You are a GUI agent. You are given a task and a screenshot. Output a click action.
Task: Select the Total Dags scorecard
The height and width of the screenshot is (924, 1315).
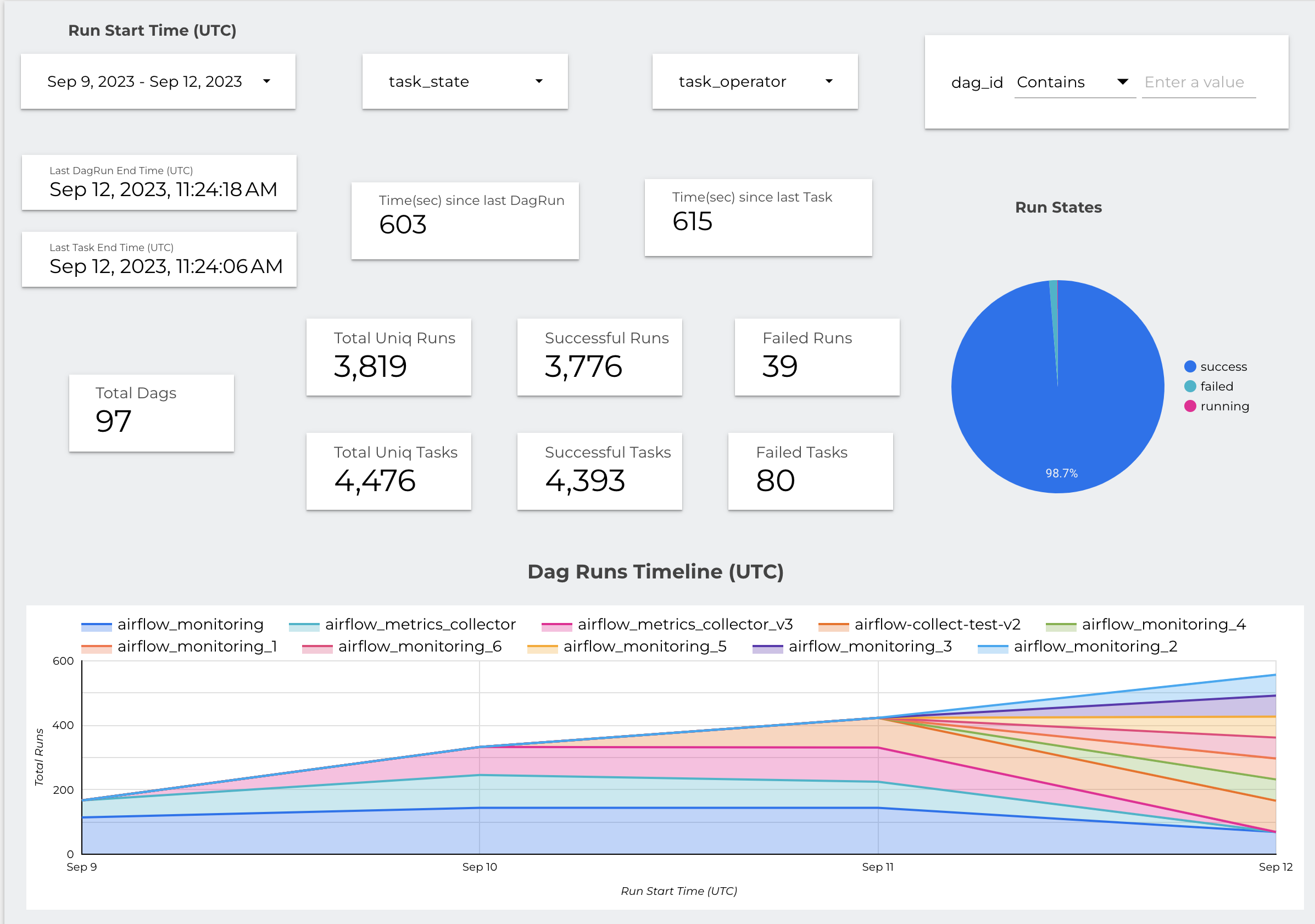(x=151, y=413)
